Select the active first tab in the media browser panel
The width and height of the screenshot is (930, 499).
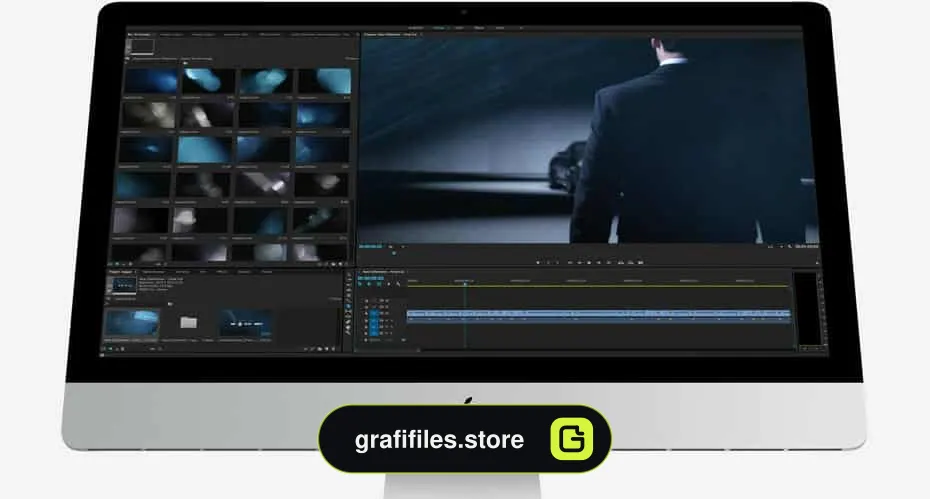click(x=140, y=35)
